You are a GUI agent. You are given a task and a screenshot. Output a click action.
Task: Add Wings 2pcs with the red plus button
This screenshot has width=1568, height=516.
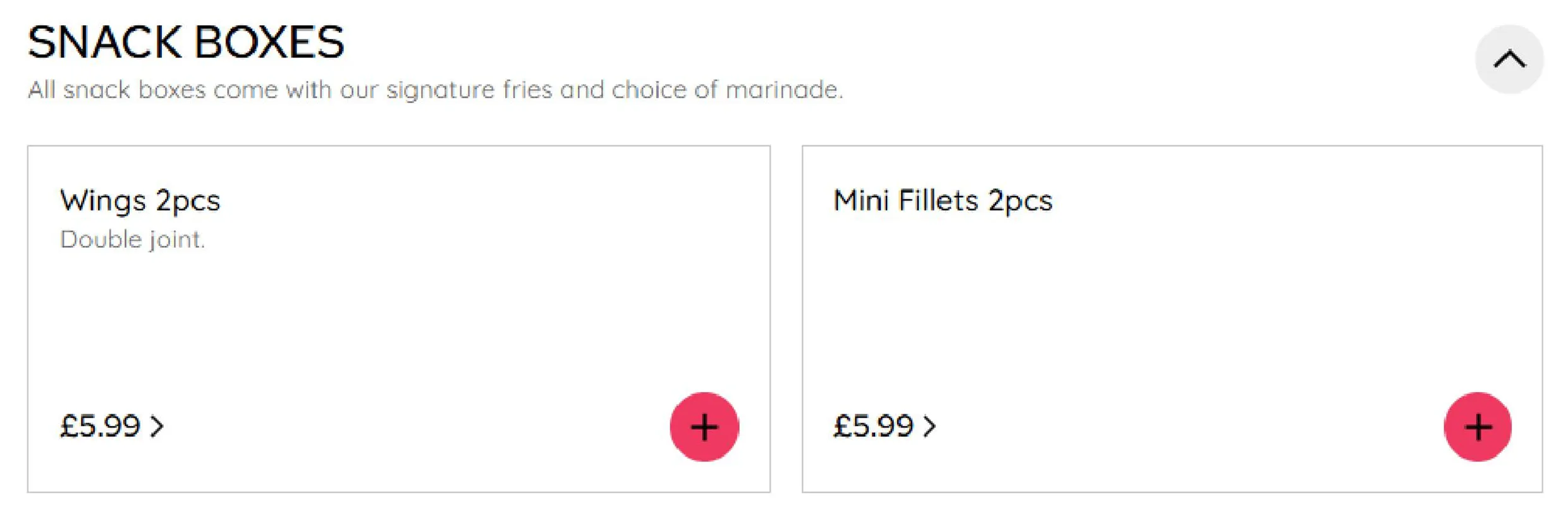click(x=704, y=427)
